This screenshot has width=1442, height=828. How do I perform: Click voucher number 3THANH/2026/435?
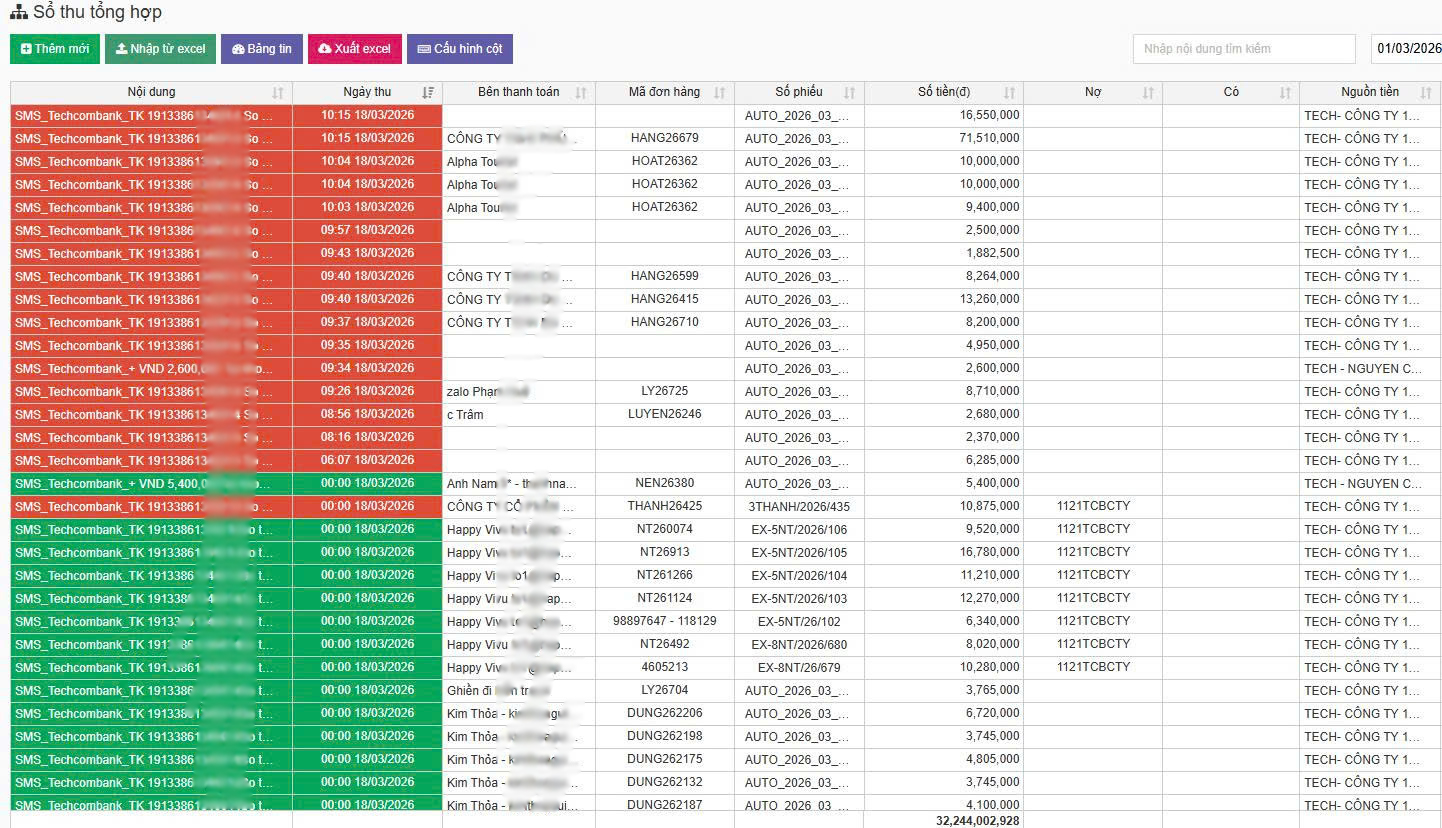(x=798, y=507)
